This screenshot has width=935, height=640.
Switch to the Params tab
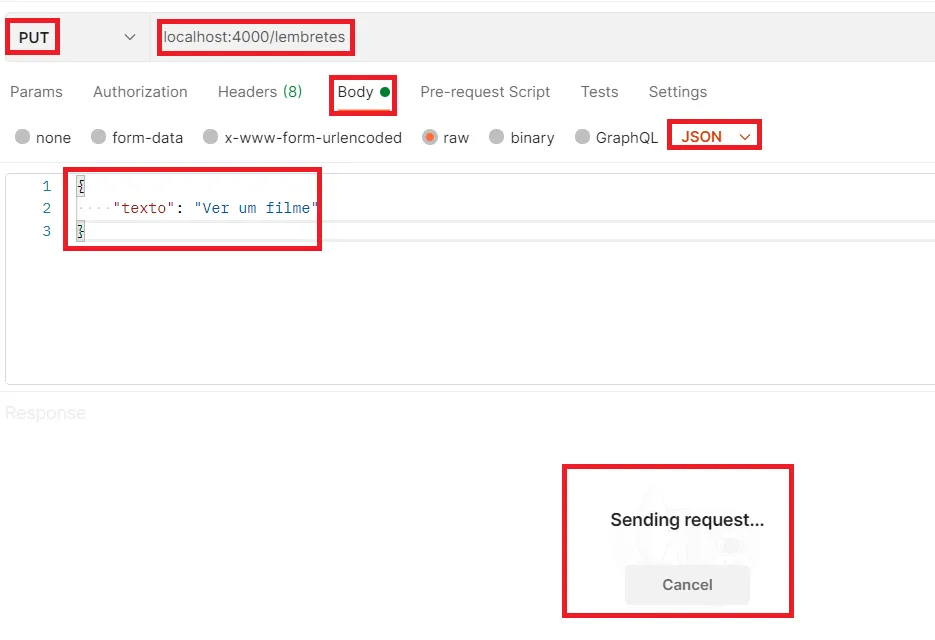(x=36, y=92)
